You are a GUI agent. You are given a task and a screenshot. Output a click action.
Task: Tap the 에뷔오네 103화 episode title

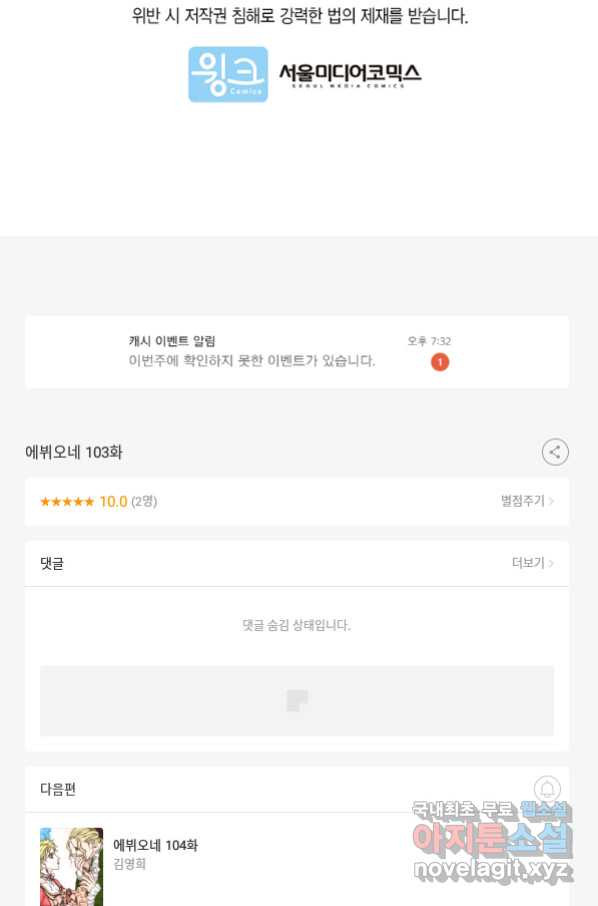[x=74, y=452]
